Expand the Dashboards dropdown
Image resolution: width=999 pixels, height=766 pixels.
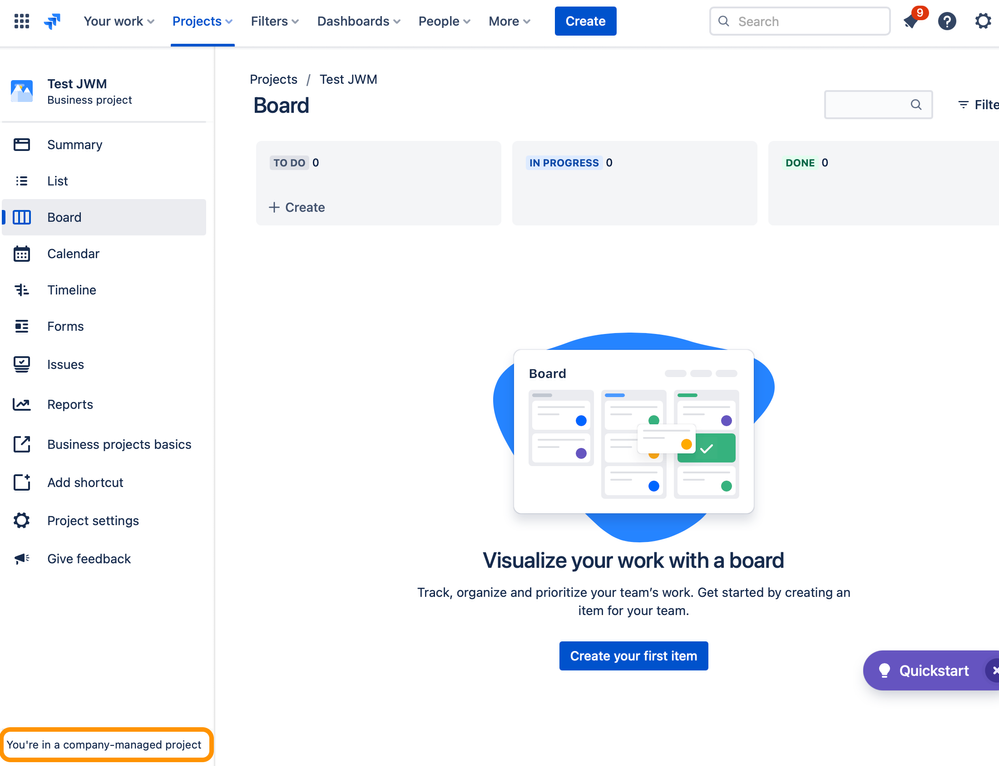click(359, 21)
